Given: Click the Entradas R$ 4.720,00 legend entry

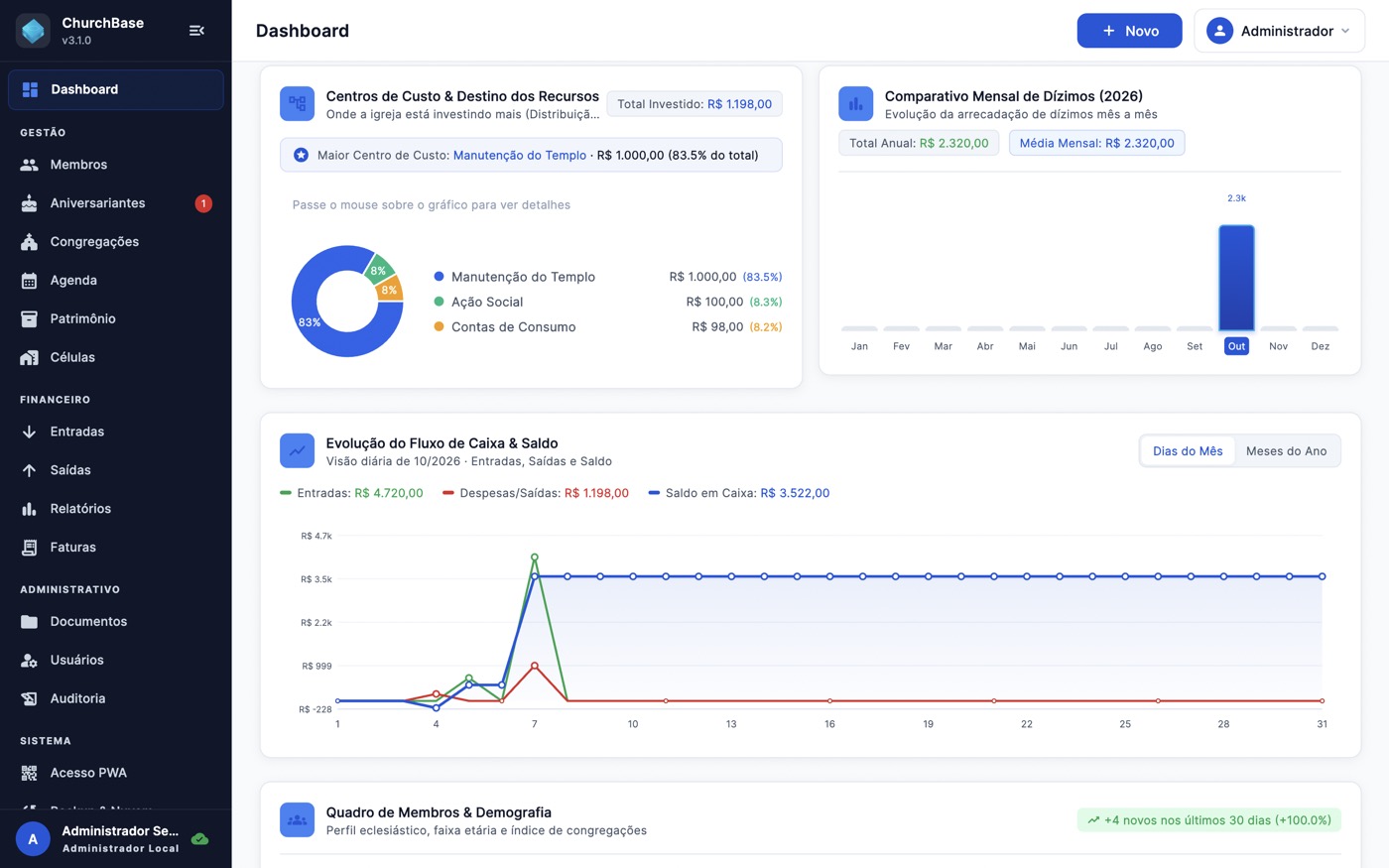Looking at the screenshot, I should click(352, 493).
